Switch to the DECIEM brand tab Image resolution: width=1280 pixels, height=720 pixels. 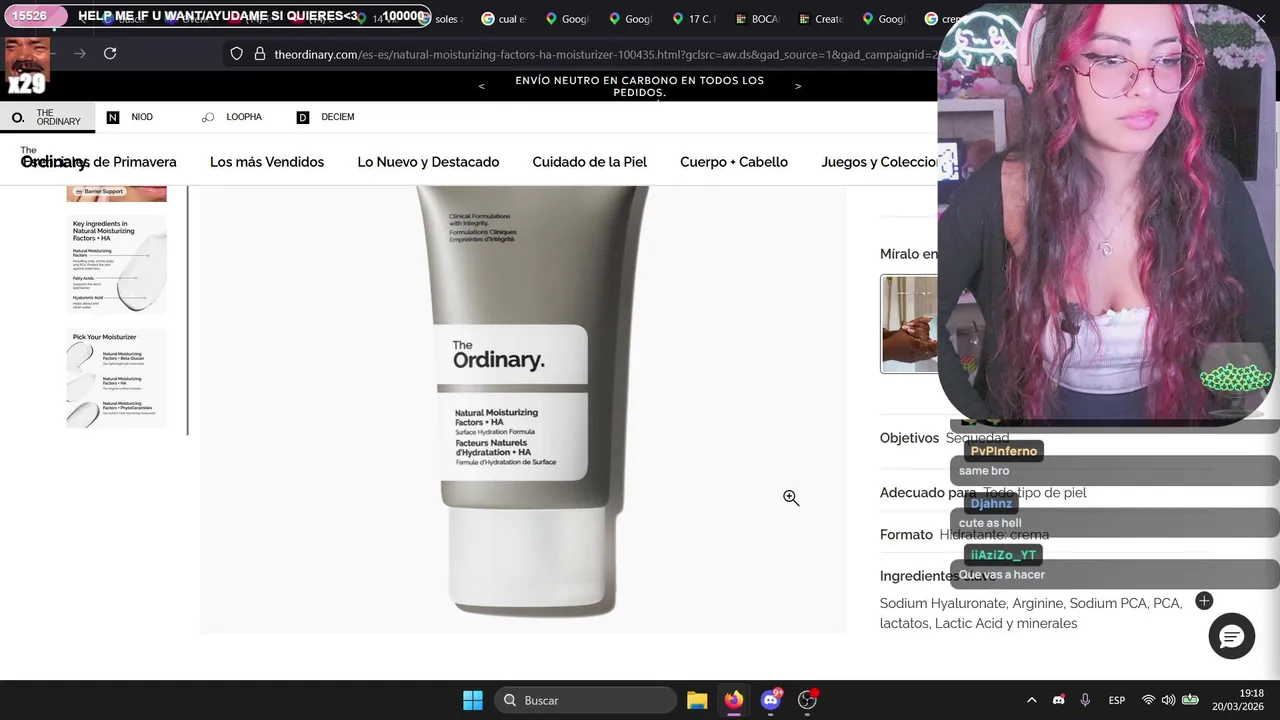click(326, 117)
